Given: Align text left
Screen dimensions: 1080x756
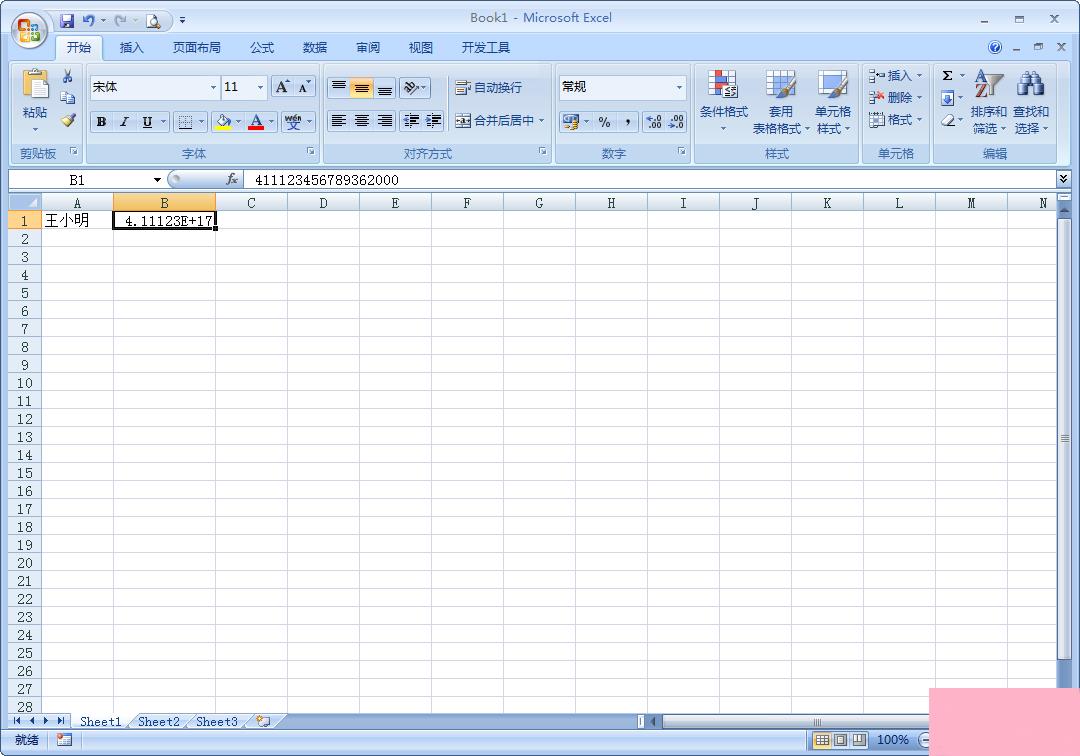Looking at the screenshot, I should [x=339, y=121].
